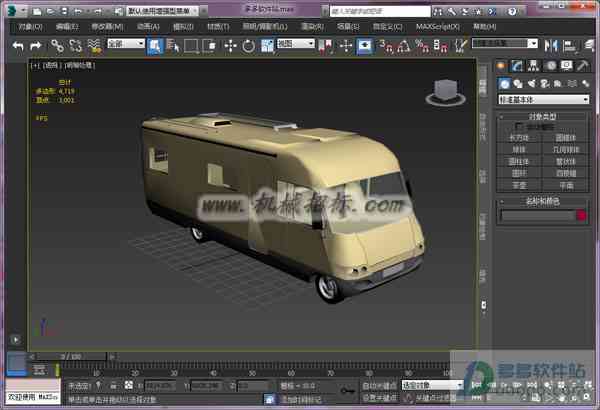Click the 长方体 Box primitive button

[x=519, y=138]
